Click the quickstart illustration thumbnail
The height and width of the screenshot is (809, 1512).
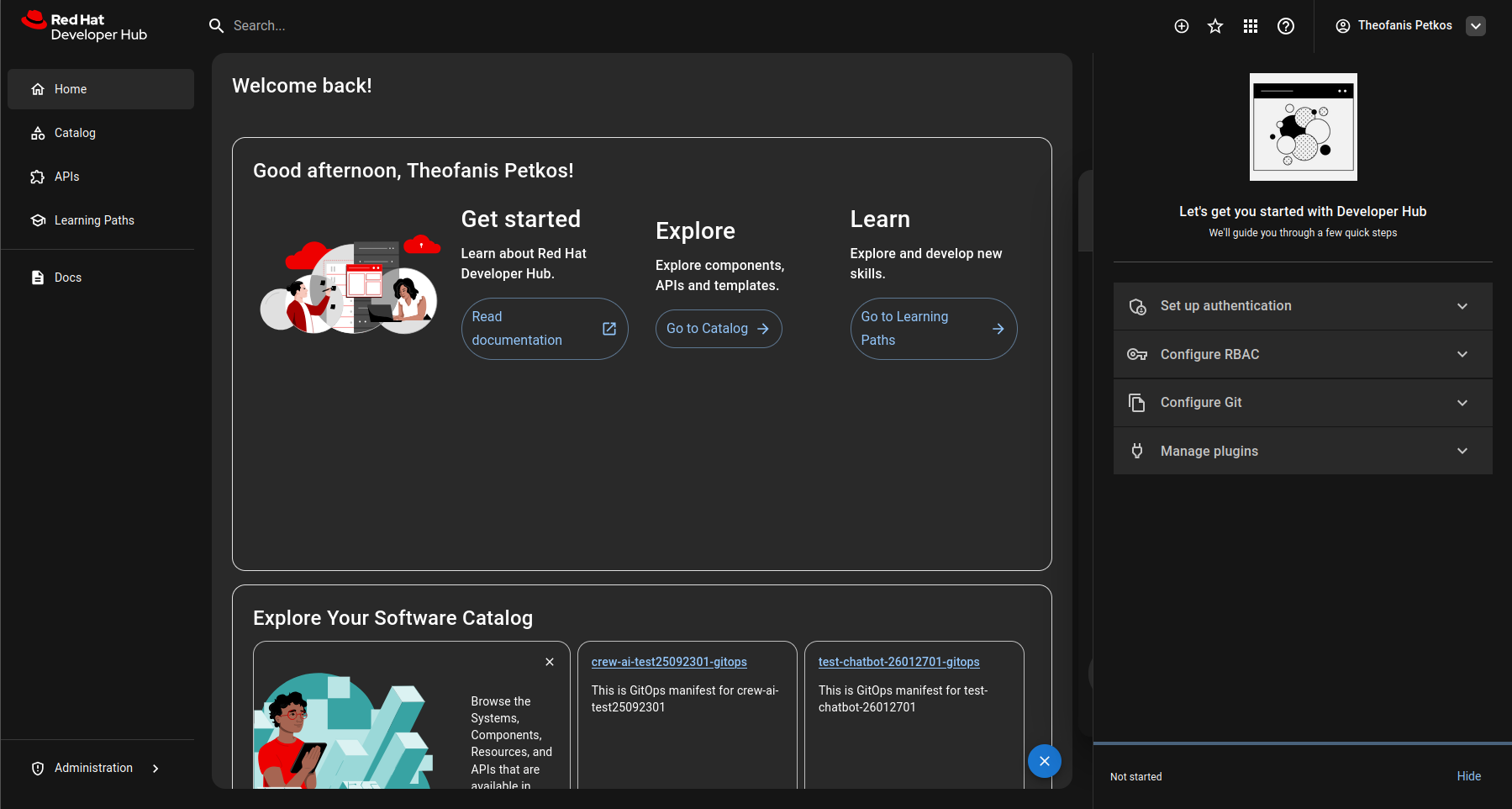coord(1304,127)
